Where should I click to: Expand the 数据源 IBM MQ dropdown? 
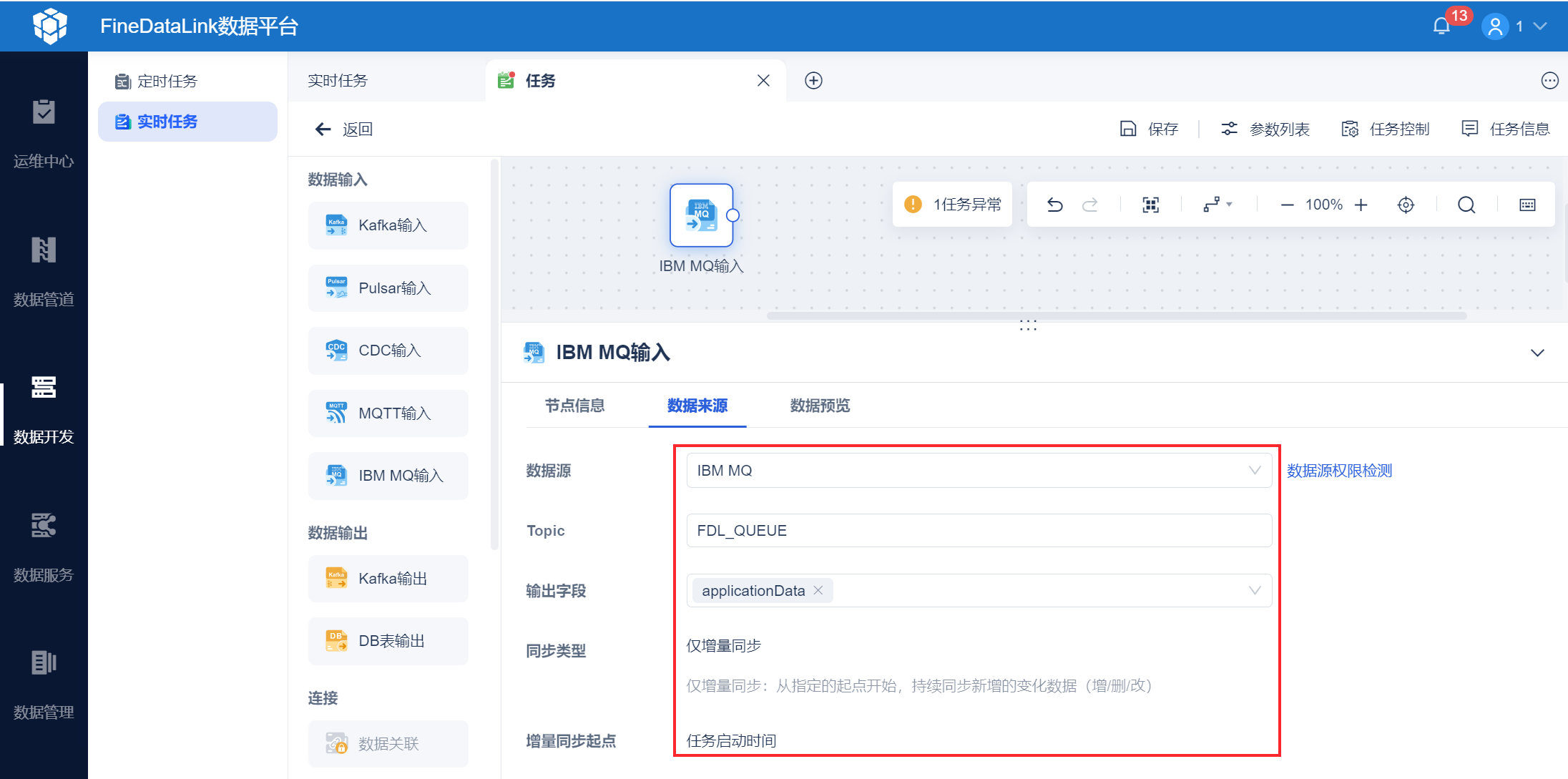pos(1254,470)
